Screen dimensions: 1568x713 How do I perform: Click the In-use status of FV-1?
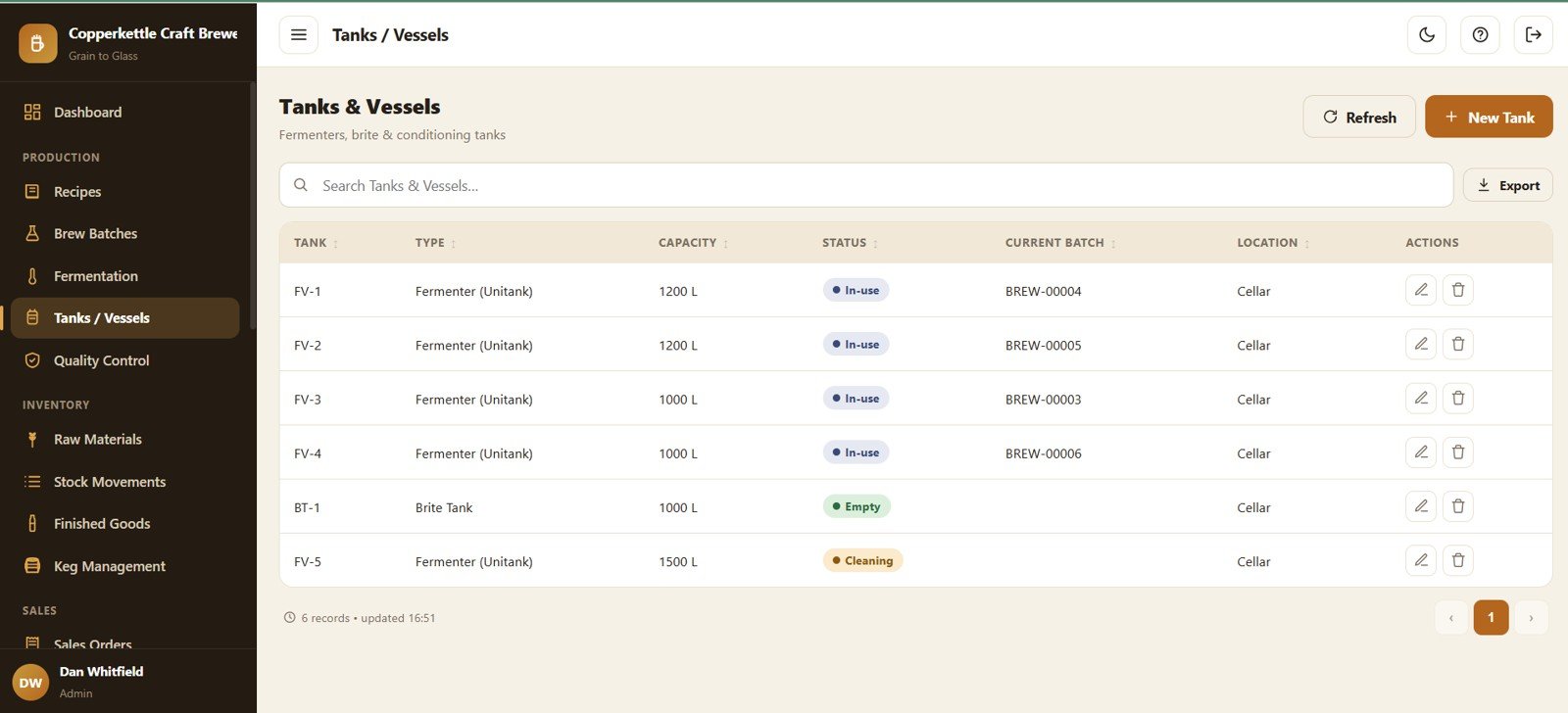(856, 290)
